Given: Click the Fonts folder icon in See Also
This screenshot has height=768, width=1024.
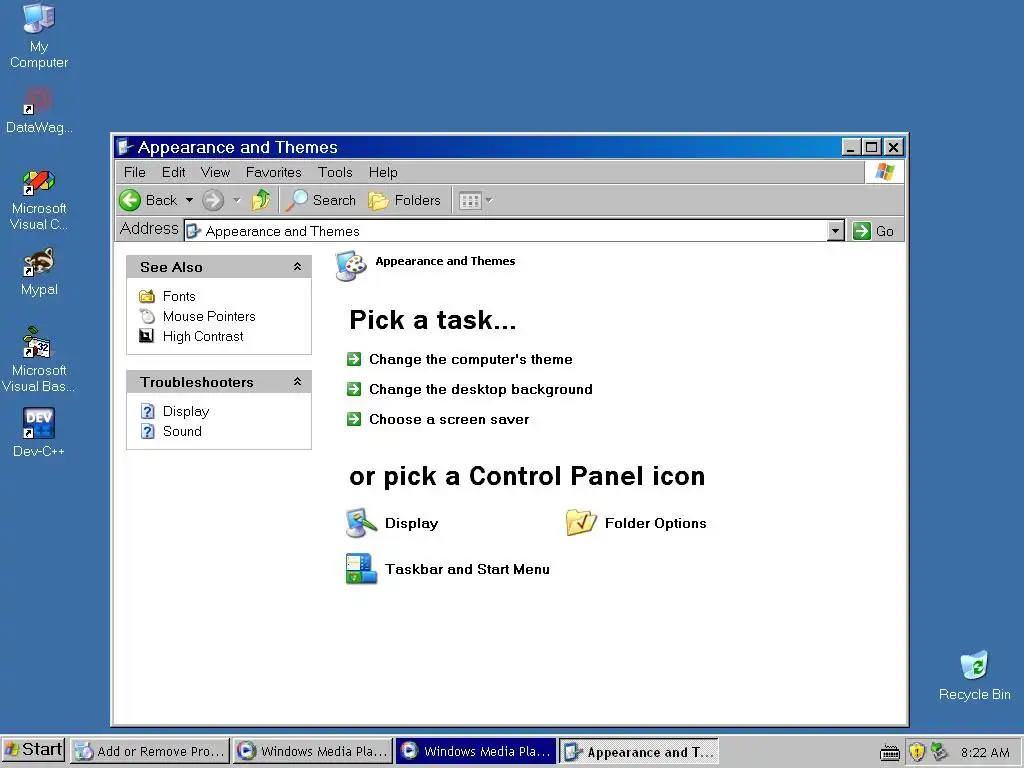Looking at the screenshot, I should coord(147,296).
